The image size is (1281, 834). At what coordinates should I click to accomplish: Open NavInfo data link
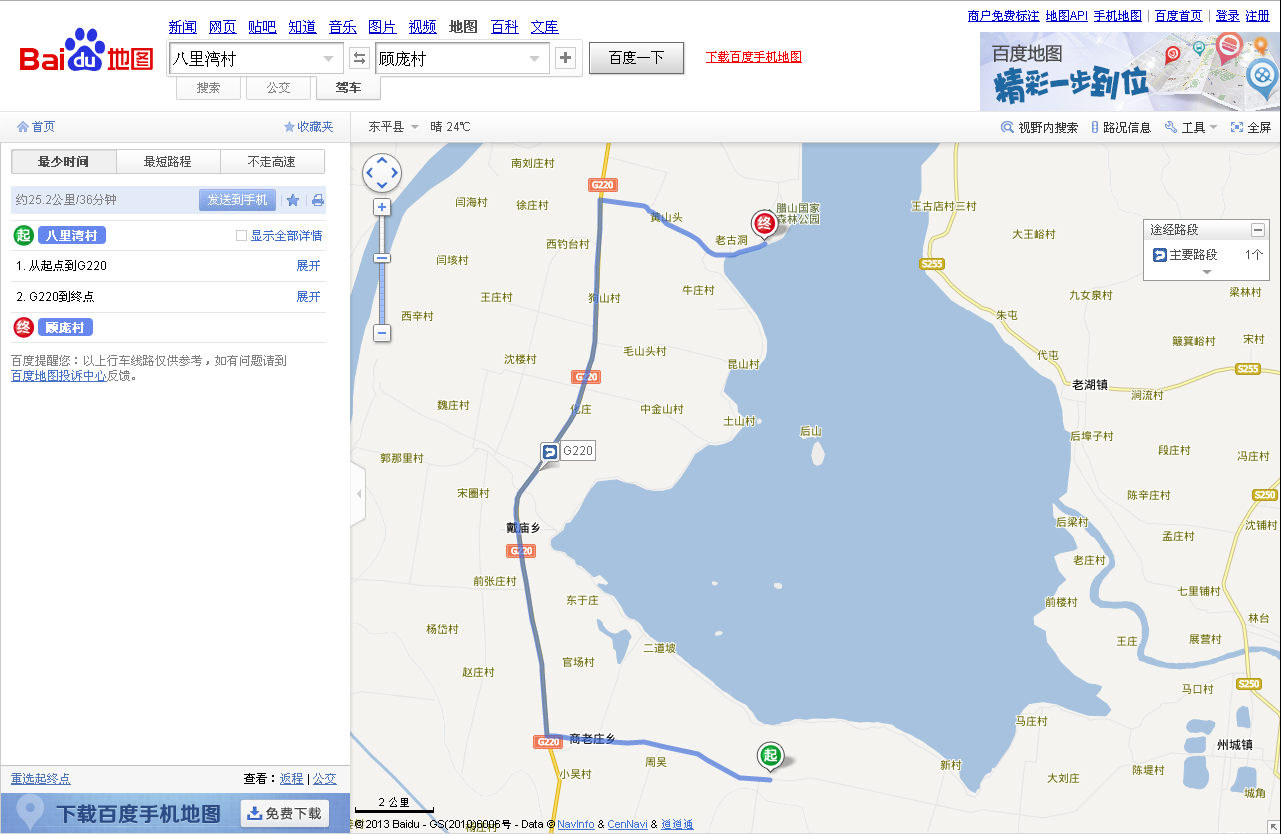point(576,824)
